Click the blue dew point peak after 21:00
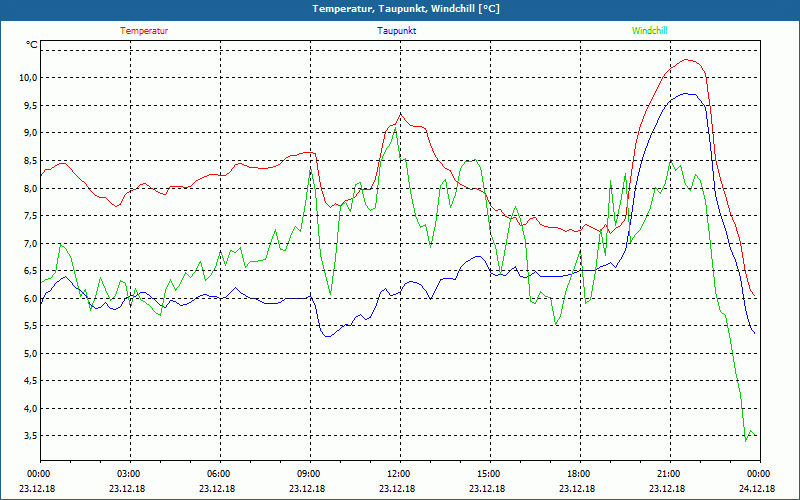800x500 pixels. (686, 93)
